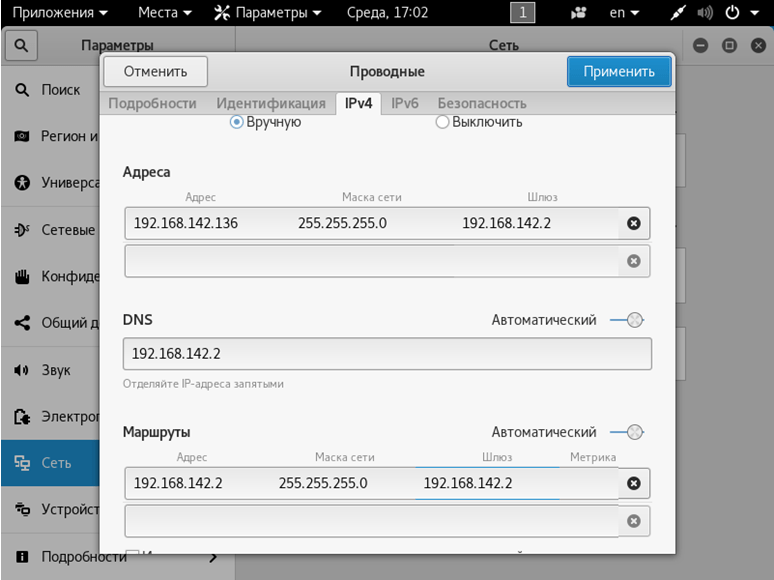Click the users icon in top bar
This screenshot has height=580, width=774.
point(578,13)
